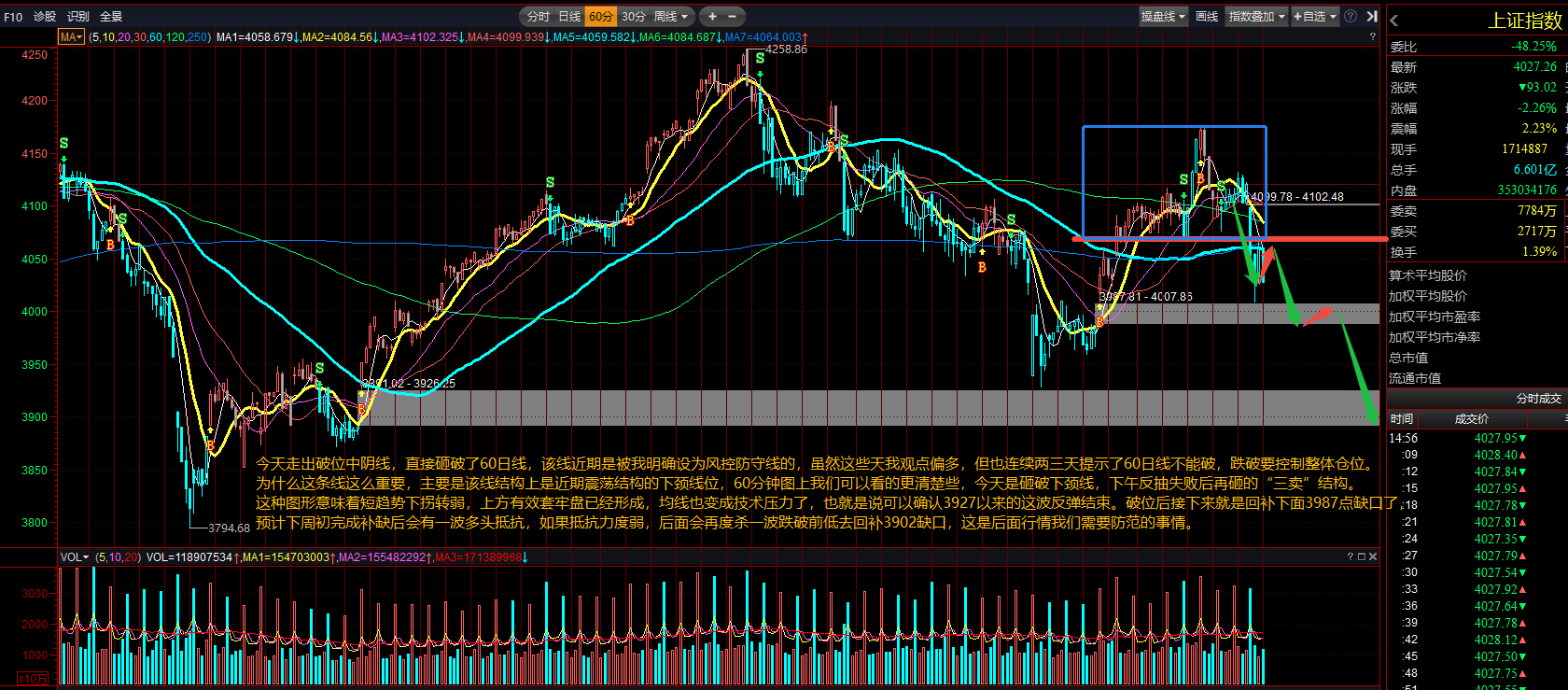
Task: Go back using the left chevron beside 上证指数
Action: tap(1393, 20)
